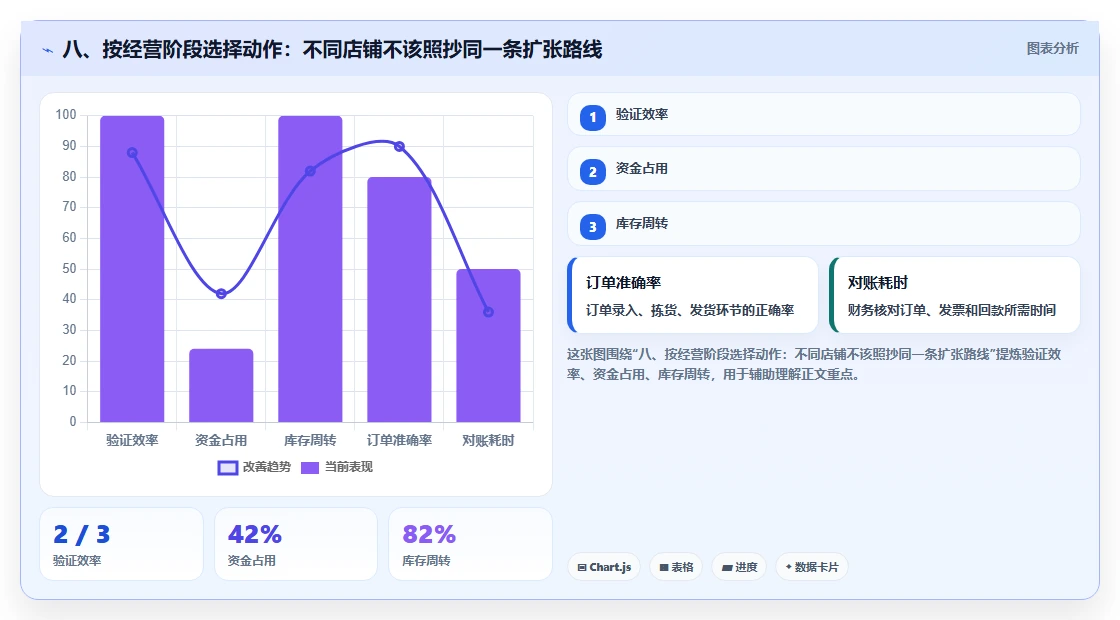Click the number 3 badge for 库存周转
Image resolution: width=1120 pixels, height=620 pixels.
(x=592, y=226)
